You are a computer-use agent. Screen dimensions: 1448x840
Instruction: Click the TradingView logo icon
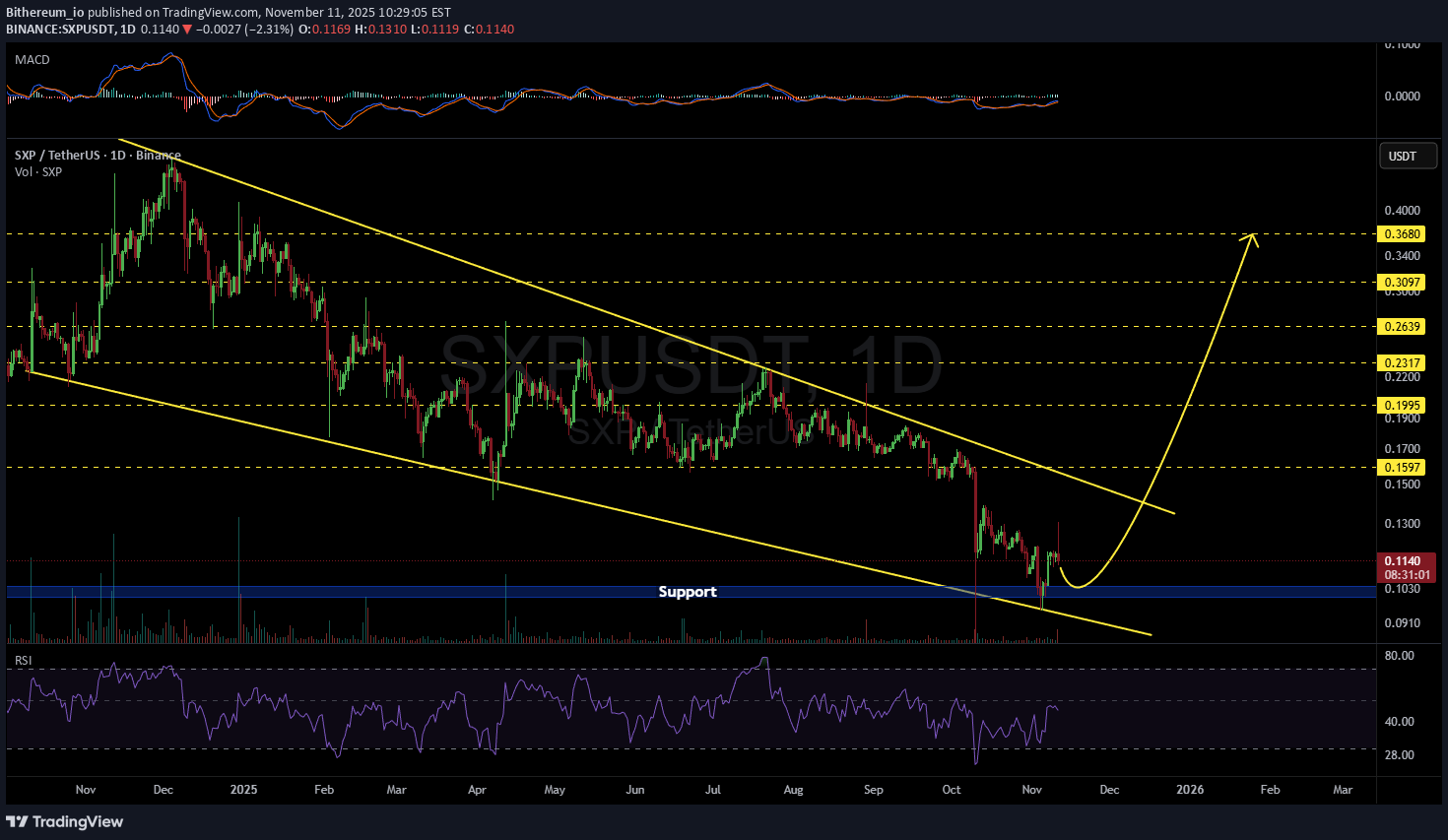pos(17,821)
